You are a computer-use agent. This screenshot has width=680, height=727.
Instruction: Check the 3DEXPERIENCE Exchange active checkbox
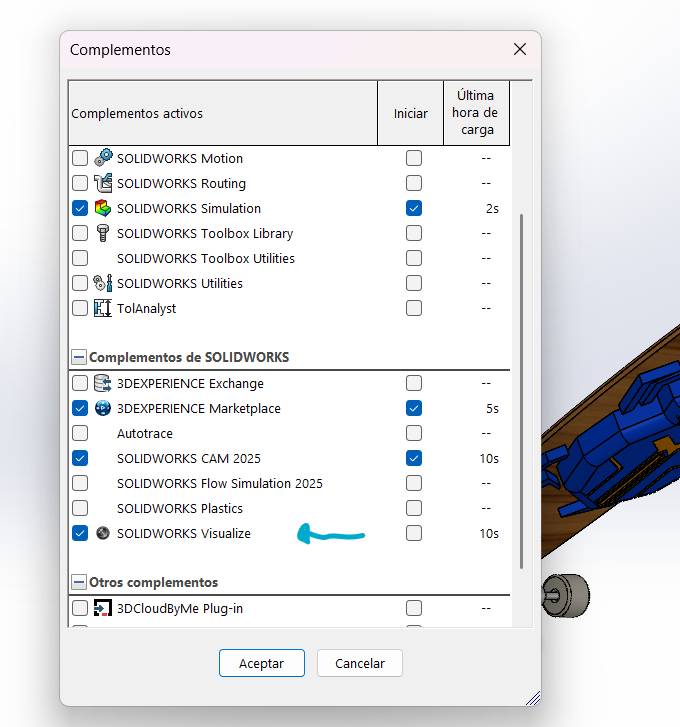tap(80, 383)
